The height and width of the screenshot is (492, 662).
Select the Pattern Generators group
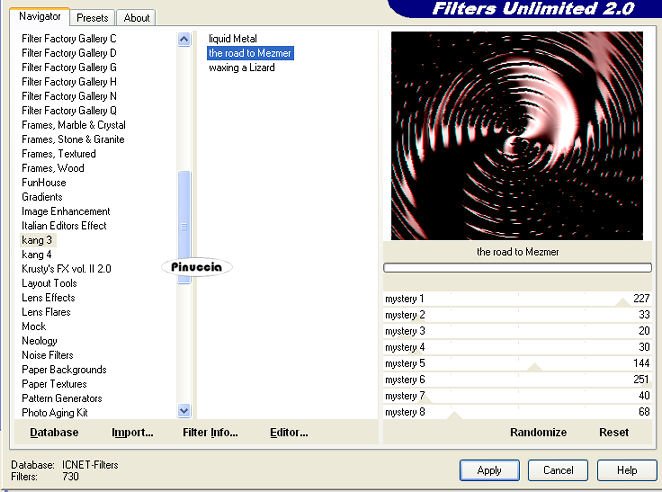pos(62,398)
